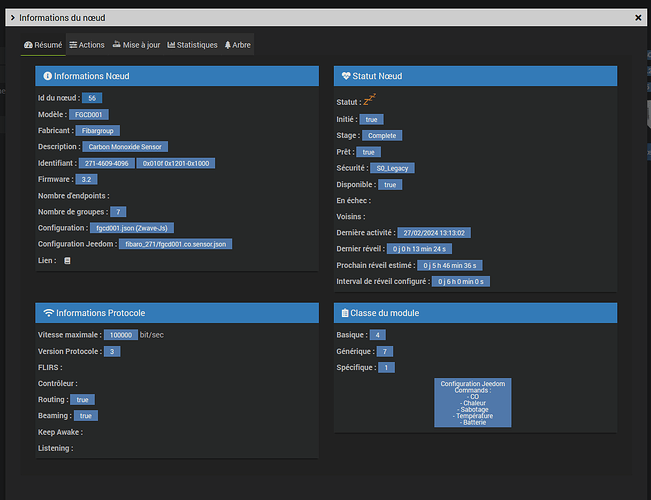Click the Statut Nœud panel header
This screenshot has height=500, width=651.
coord(476,76)
